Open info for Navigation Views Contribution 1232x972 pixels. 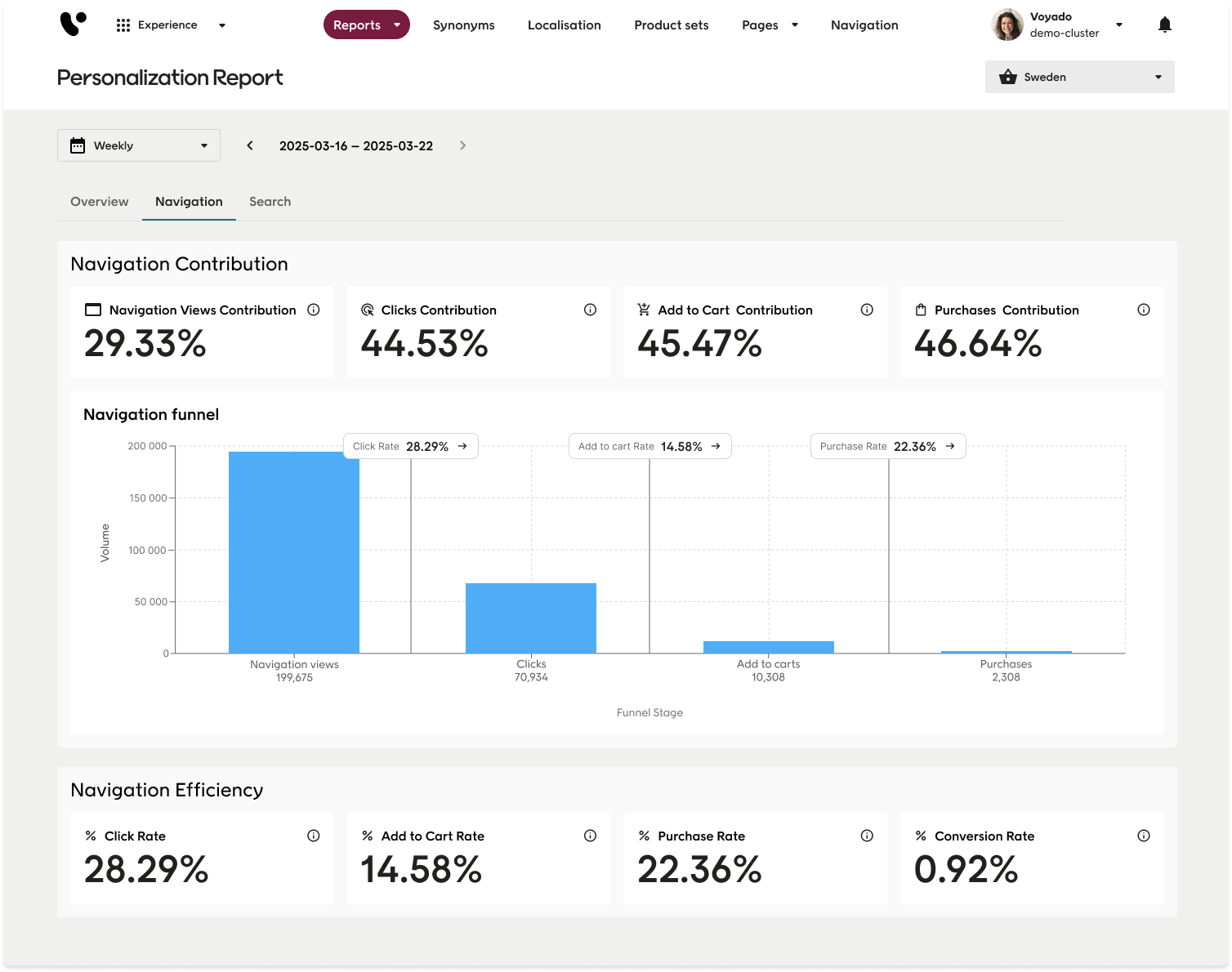pyautogui.click(x=313, y=310)
